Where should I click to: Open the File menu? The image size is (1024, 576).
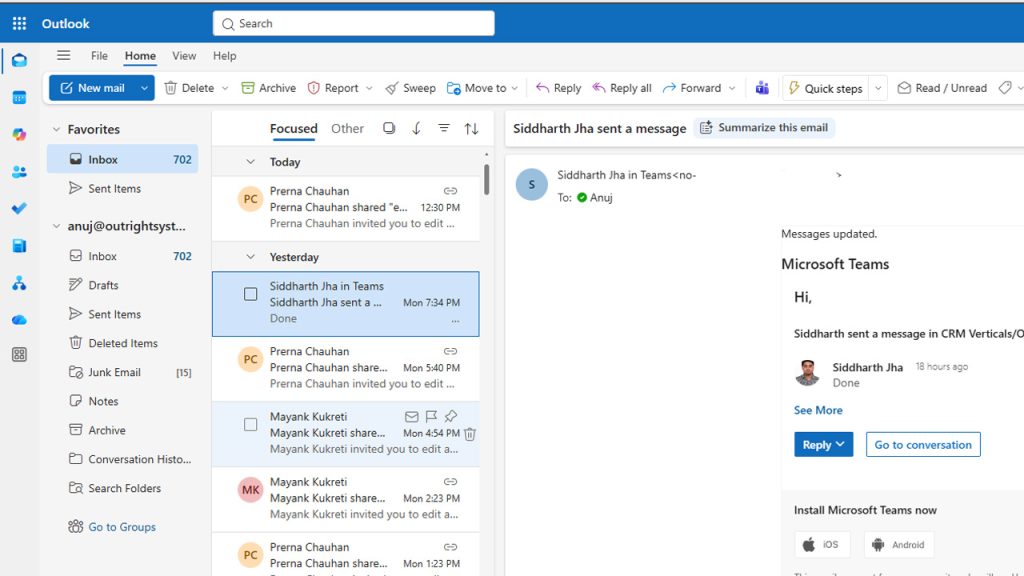(99, 56)
